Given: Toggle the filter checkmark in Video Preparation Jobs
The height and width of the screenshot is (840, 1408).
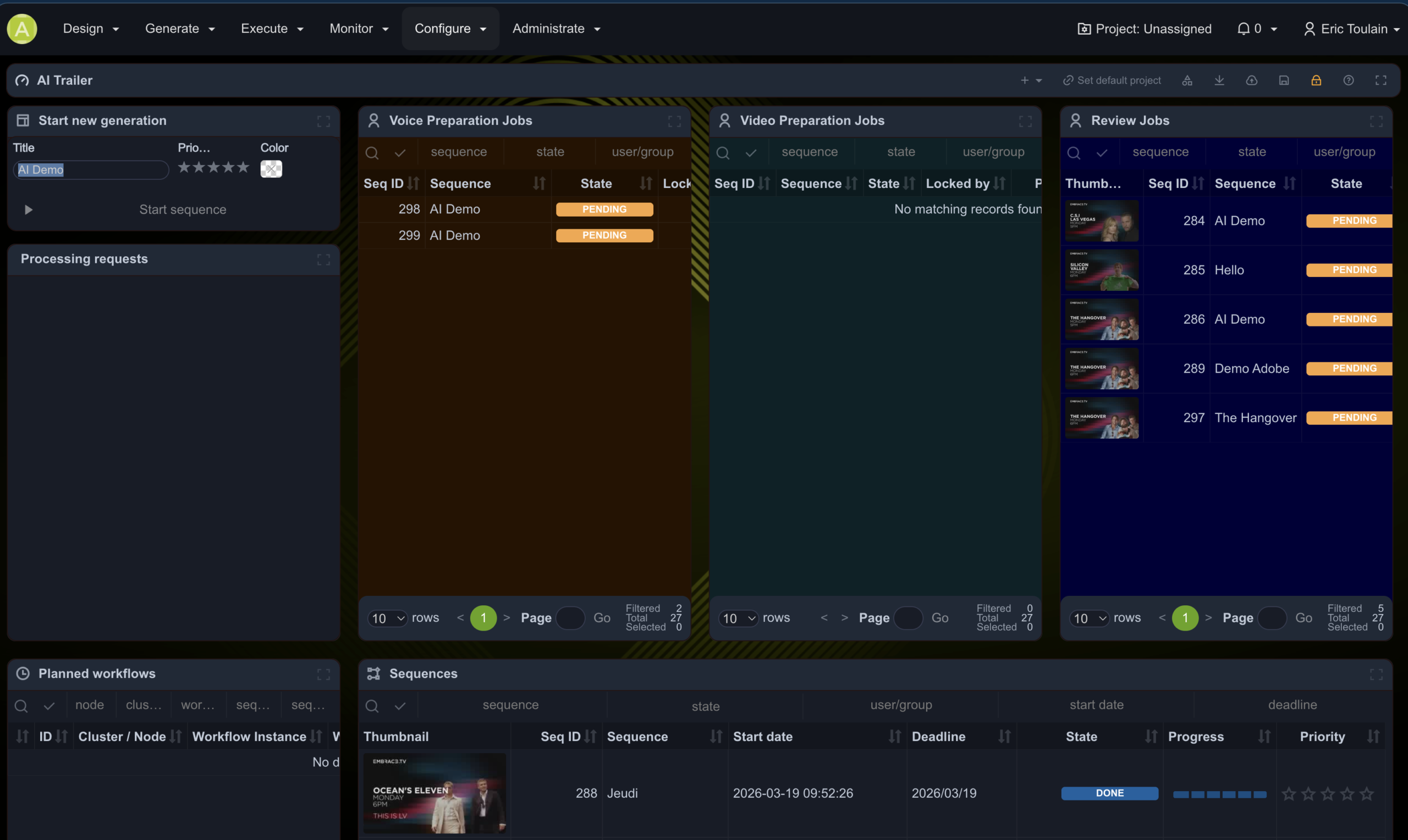Looking at the screenshot, I should click(751, 153).
